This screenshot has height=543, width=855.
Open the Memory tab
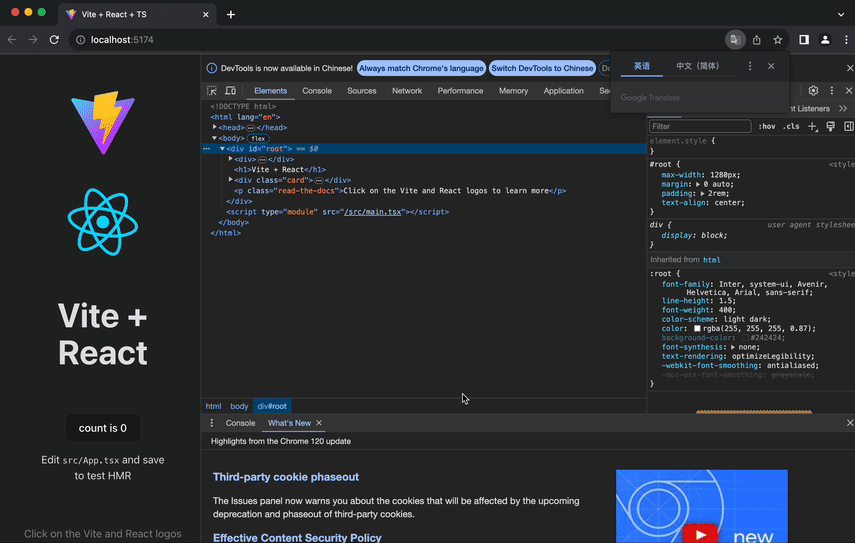pos(513,91)
